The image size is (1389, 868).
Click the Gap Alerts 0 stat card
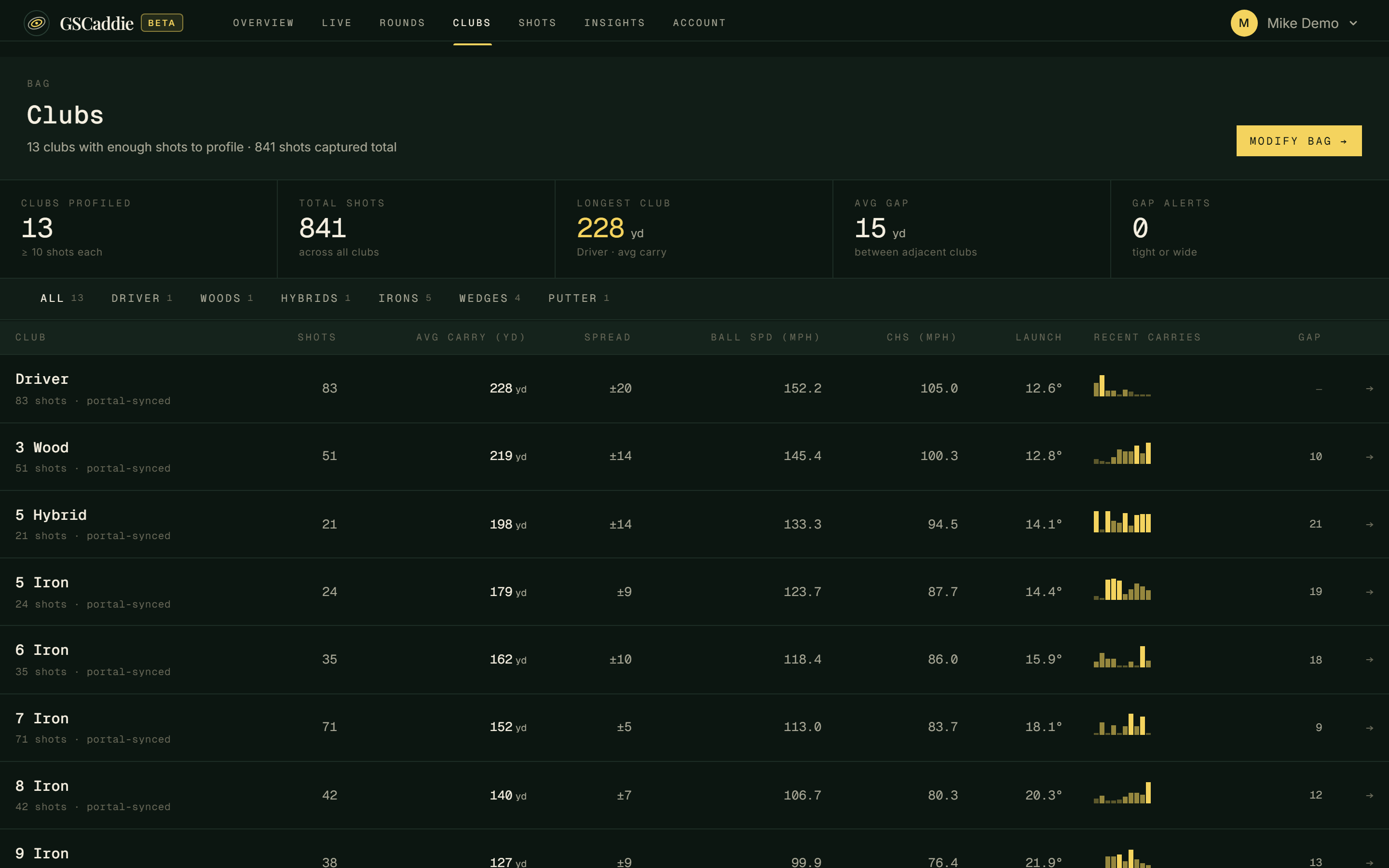click(1250, 229)
